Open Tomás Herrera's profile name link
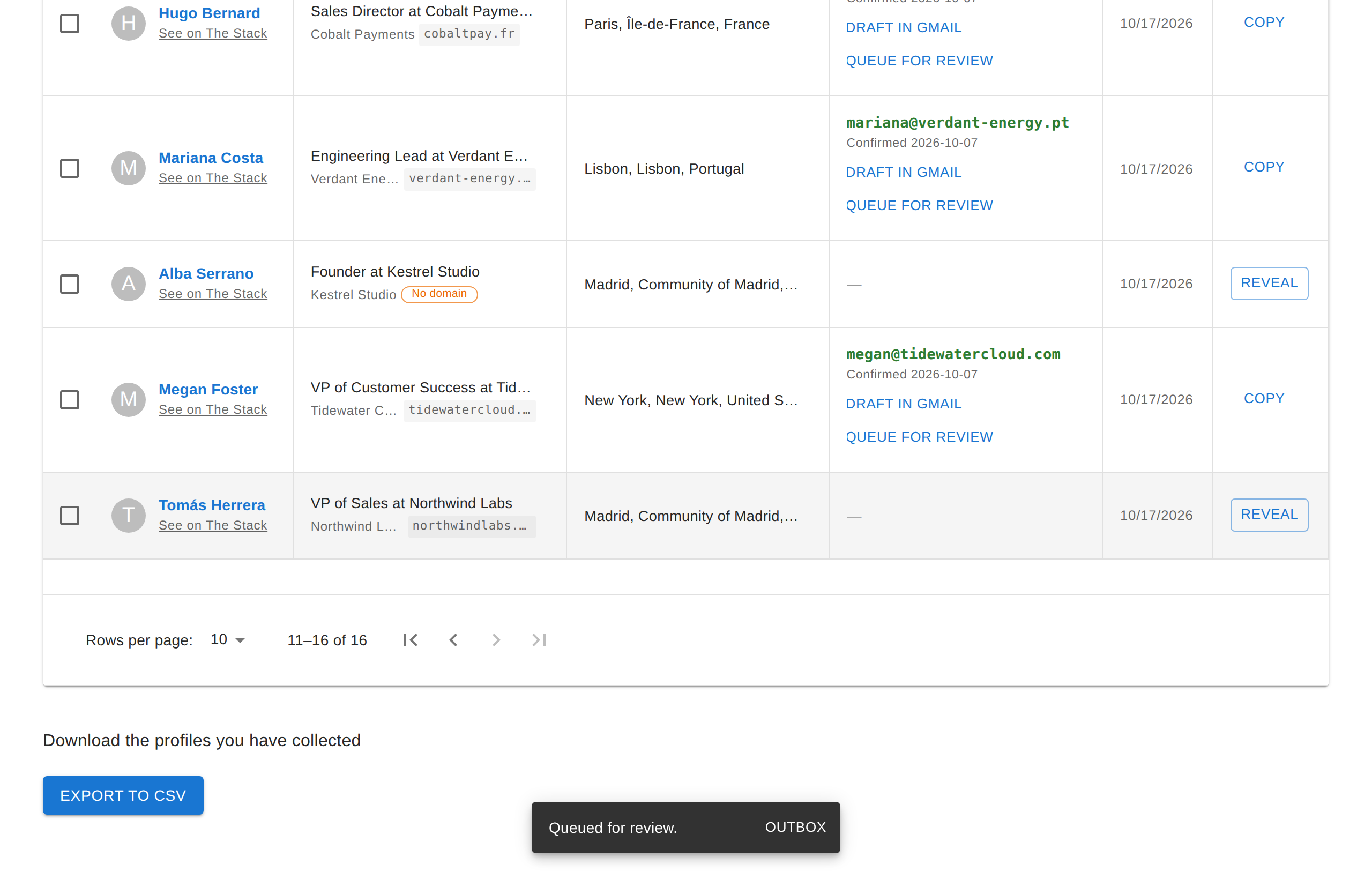The image size is (1372, 879). coord(212,505)
